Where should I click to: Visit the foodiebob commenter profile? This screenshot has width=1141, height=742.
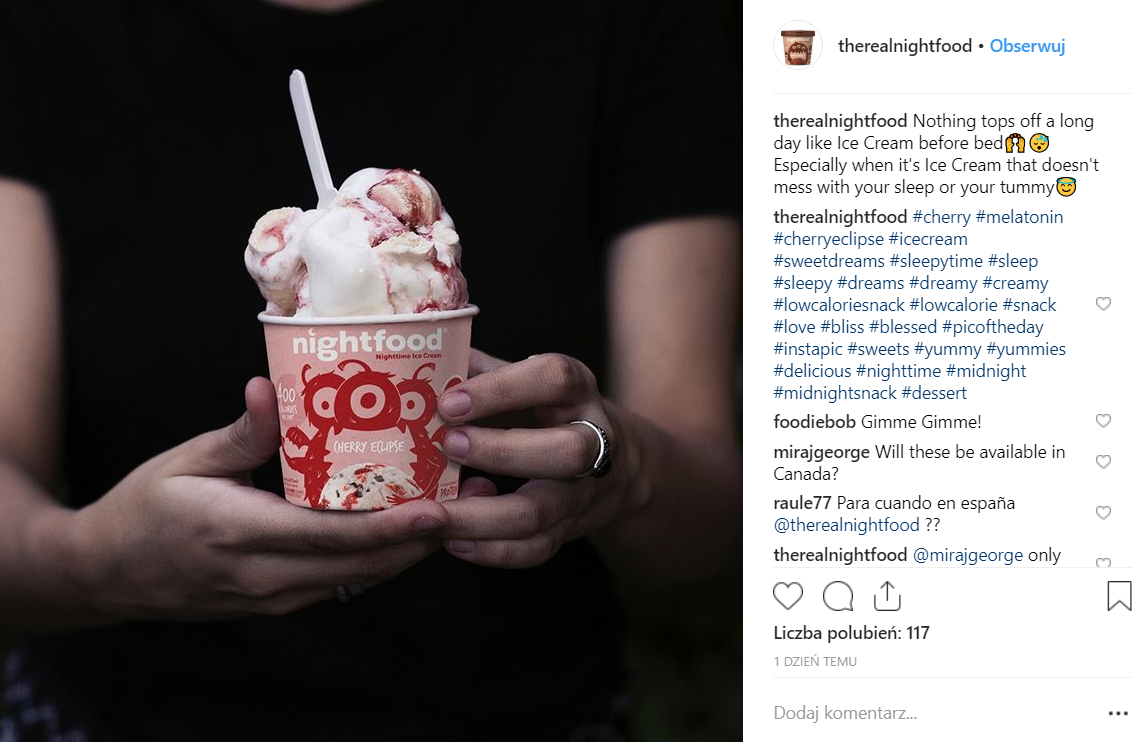pos(815,422)
